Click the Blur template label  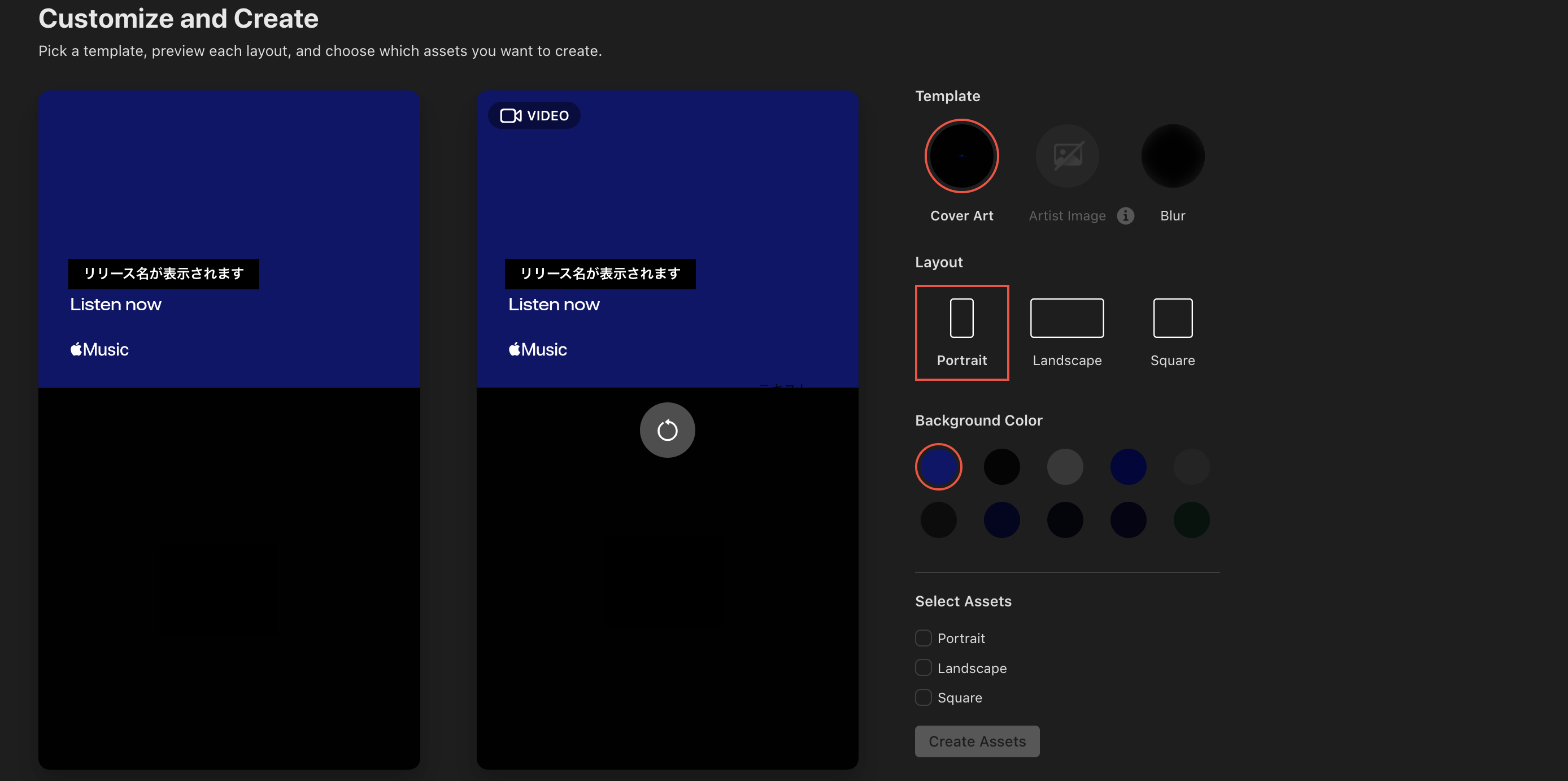coord(1173,216)
